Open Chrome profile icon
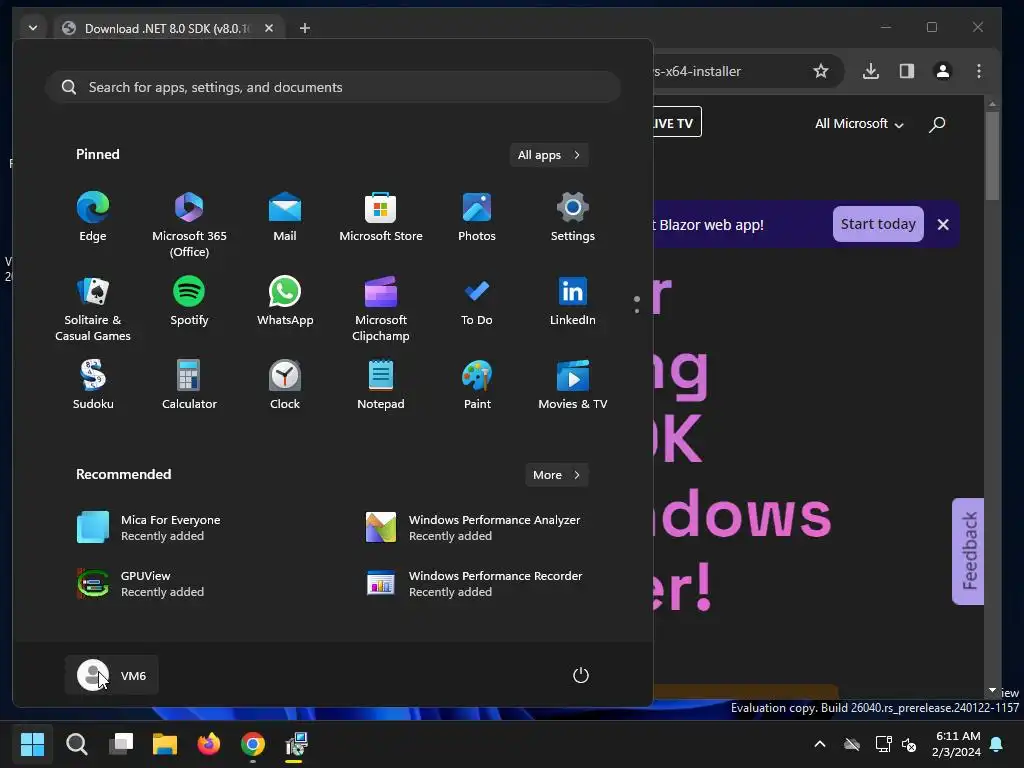 942,71
